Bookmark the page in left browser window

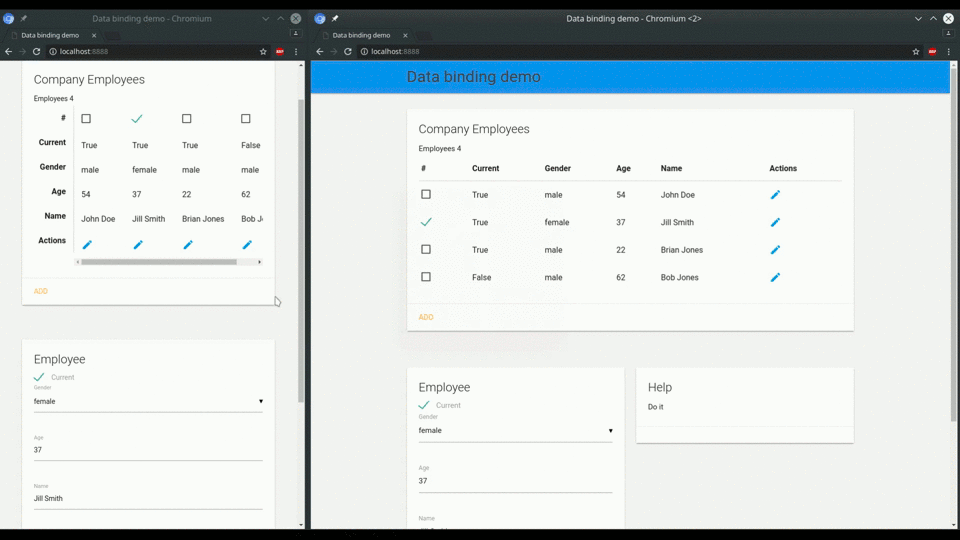[x=263, y=51]
